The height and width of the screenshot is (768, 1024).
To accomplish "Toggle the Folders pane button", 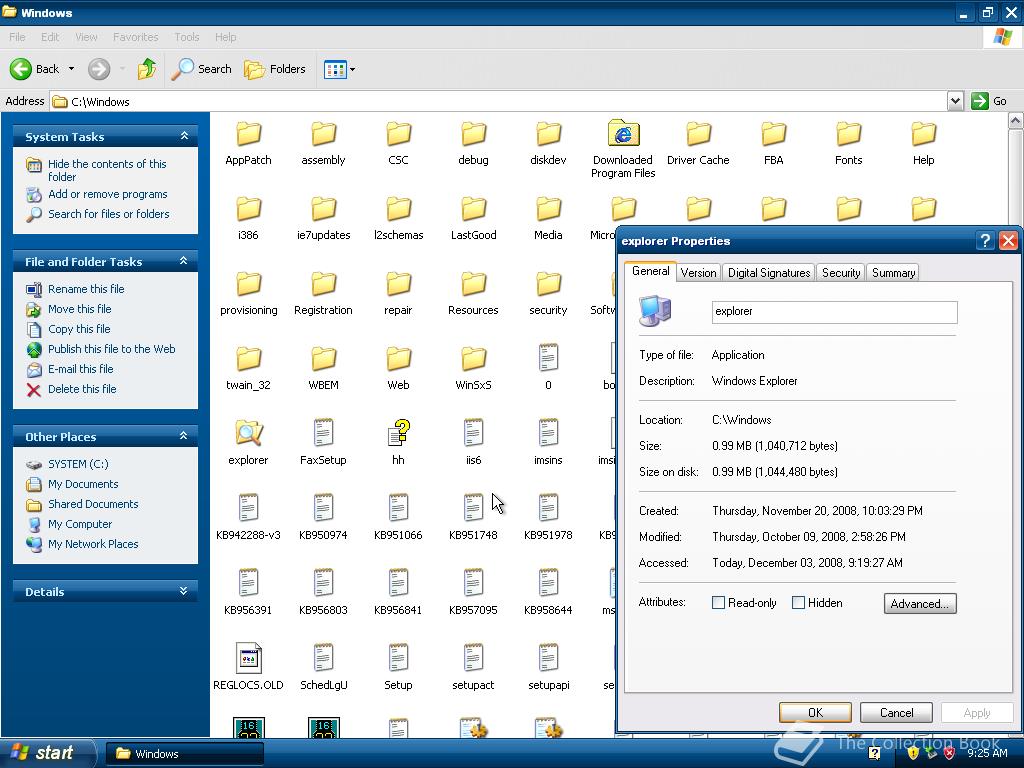I will coord(275,69).
